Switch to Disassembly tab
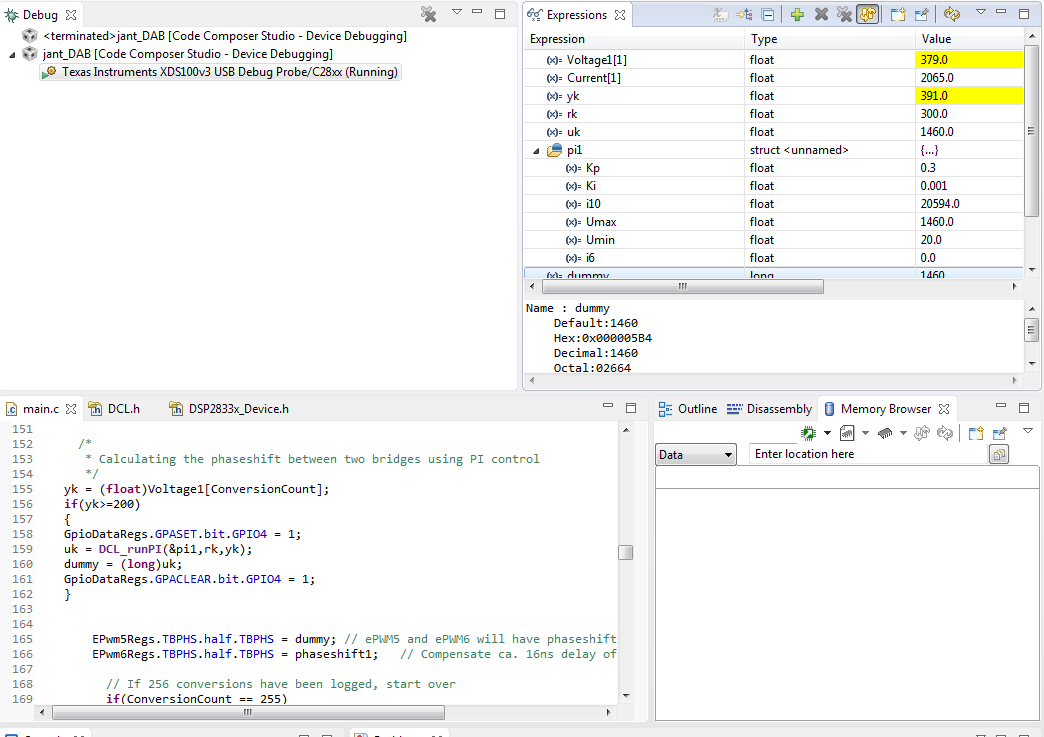Viewport: 1044px width, 737px height. pyautogui.click(x=770, y=409)
